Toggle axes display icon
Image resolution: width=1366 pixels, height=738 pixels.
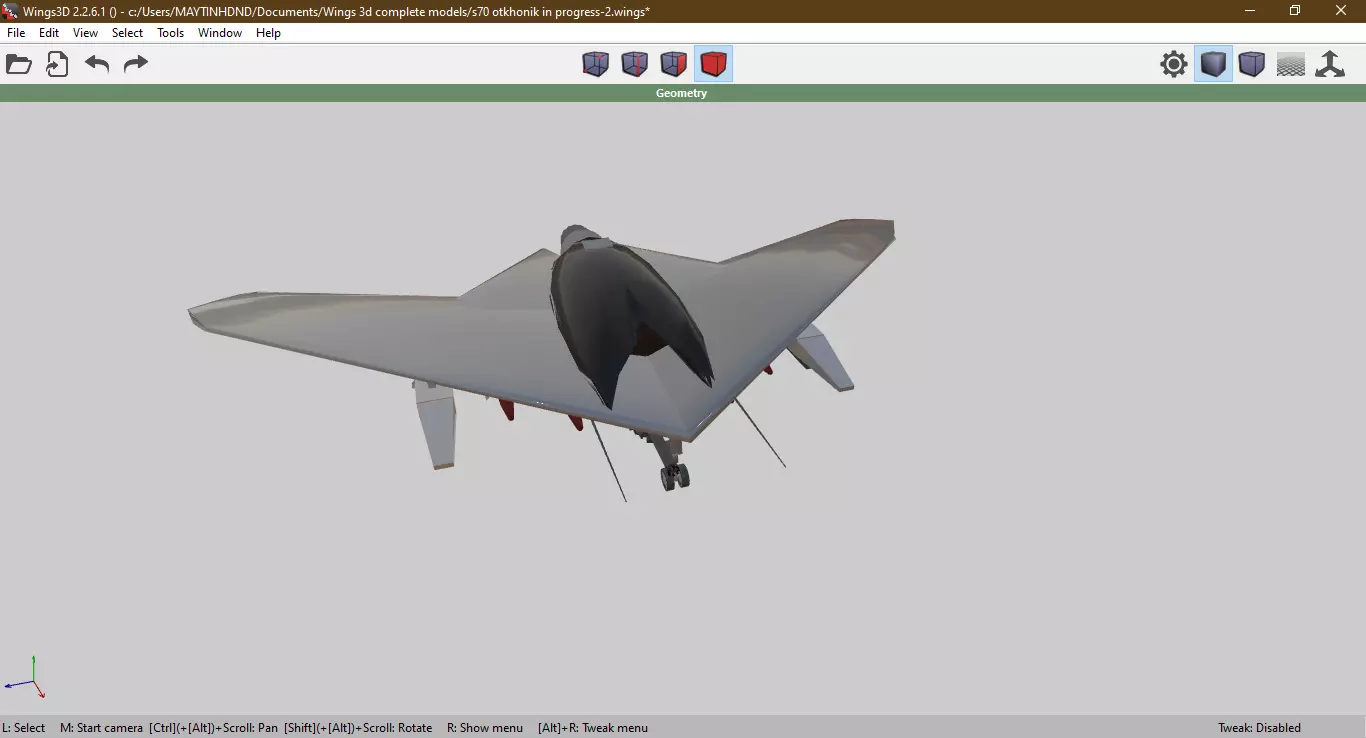(x=1330, y=64)
